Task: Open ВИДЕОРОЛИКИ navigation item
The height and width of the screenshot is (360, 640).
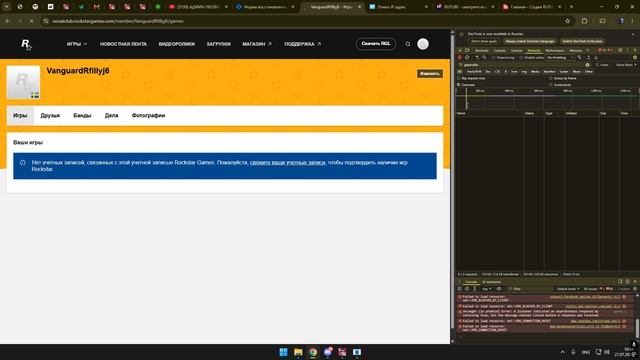Action: 177,44
